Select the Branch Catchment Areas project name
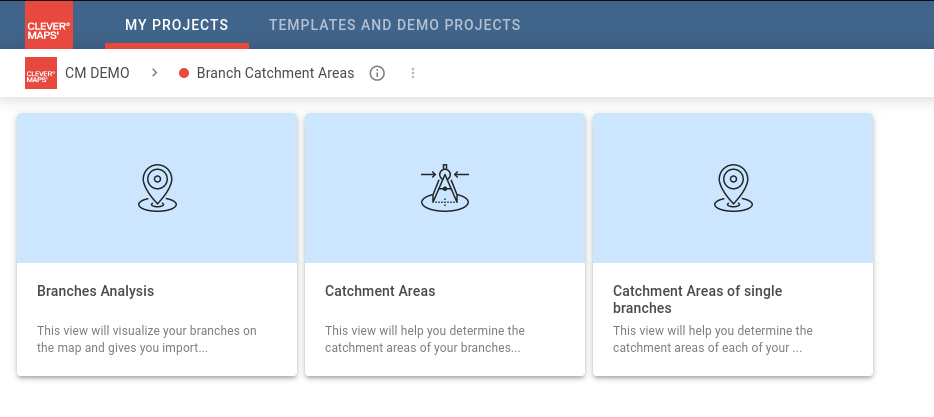Image resolution: width=934 pixels, height=417 pixels. tap(275, 73)
